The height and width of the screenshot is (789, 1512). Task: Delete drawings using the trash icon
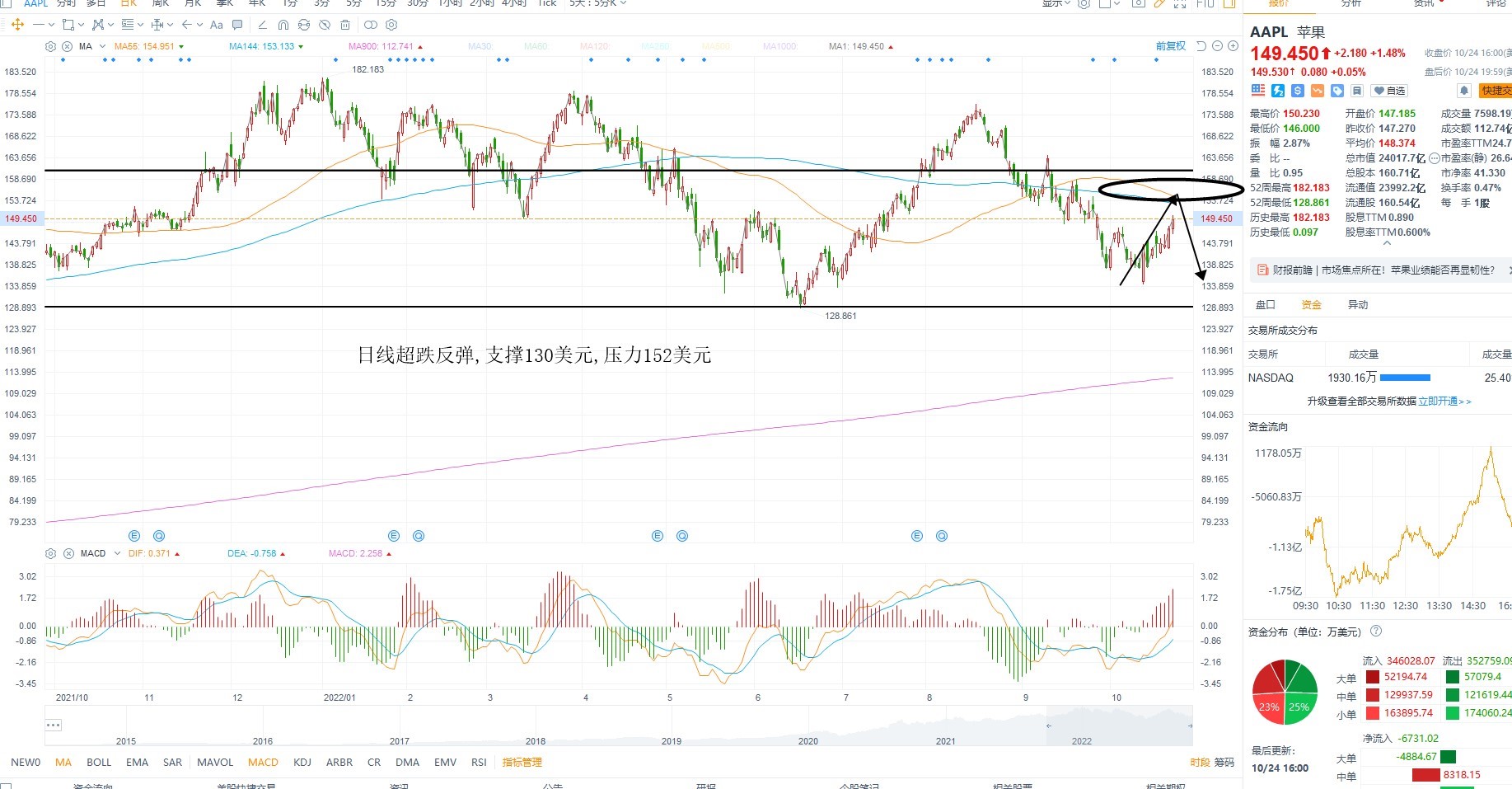345,25
